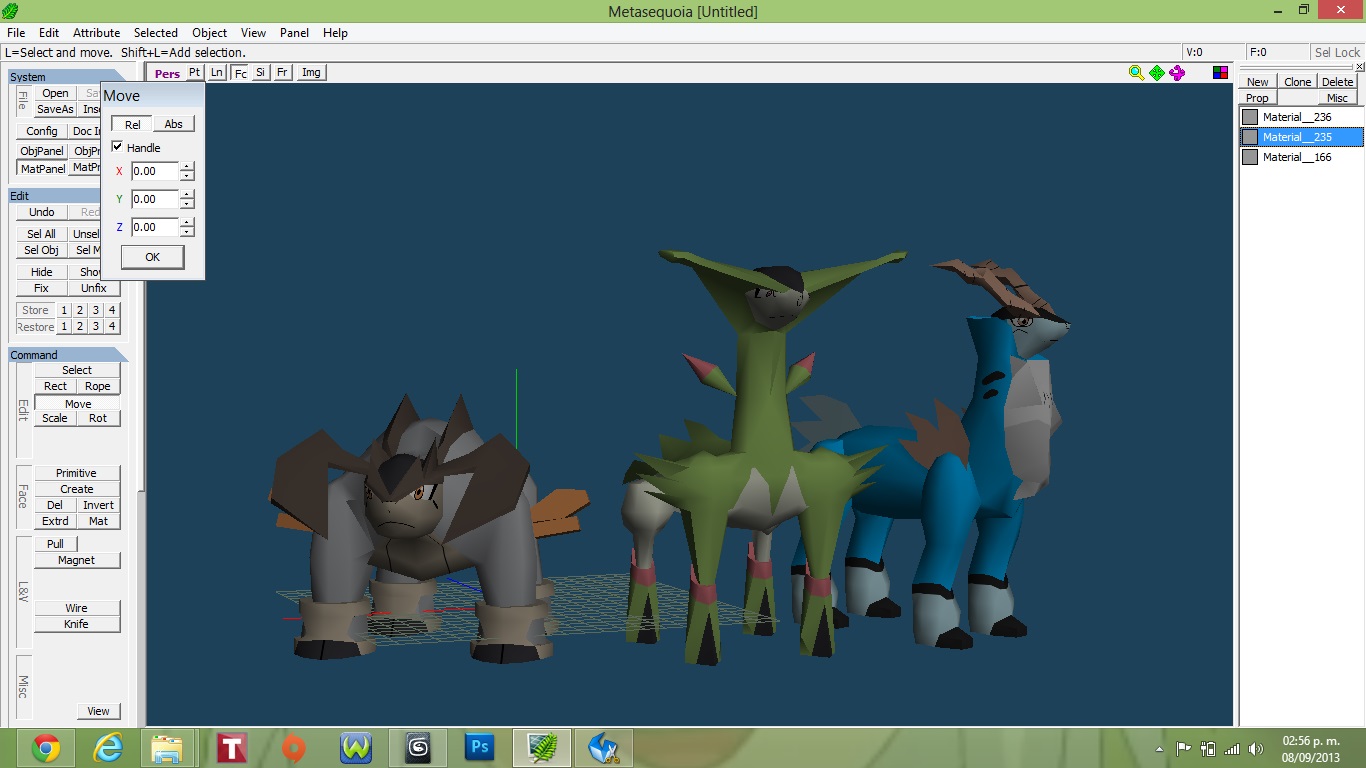Increase the X value with the up stepper arrow
This screenshot has height=768, width=1366.
point(187,166)
